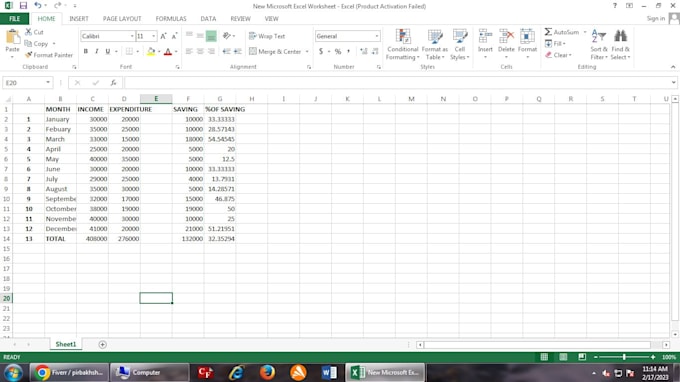
Task: Click the formula bar input field
Action: [399, 82]
